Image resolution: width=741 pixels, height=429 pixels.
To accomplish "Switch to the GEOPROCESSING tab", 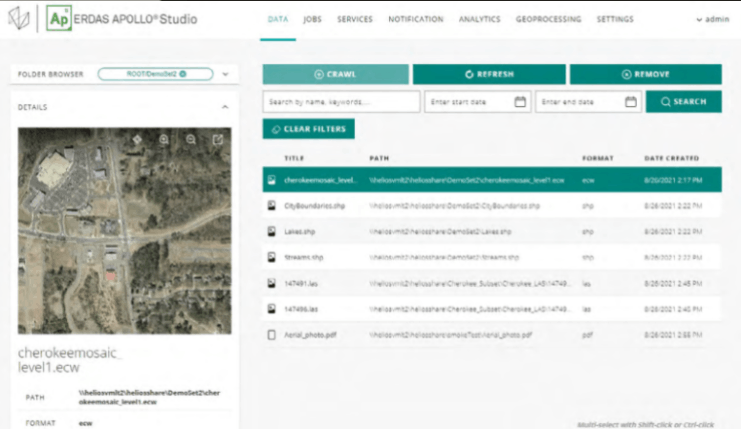I will [x=548, y=19].
